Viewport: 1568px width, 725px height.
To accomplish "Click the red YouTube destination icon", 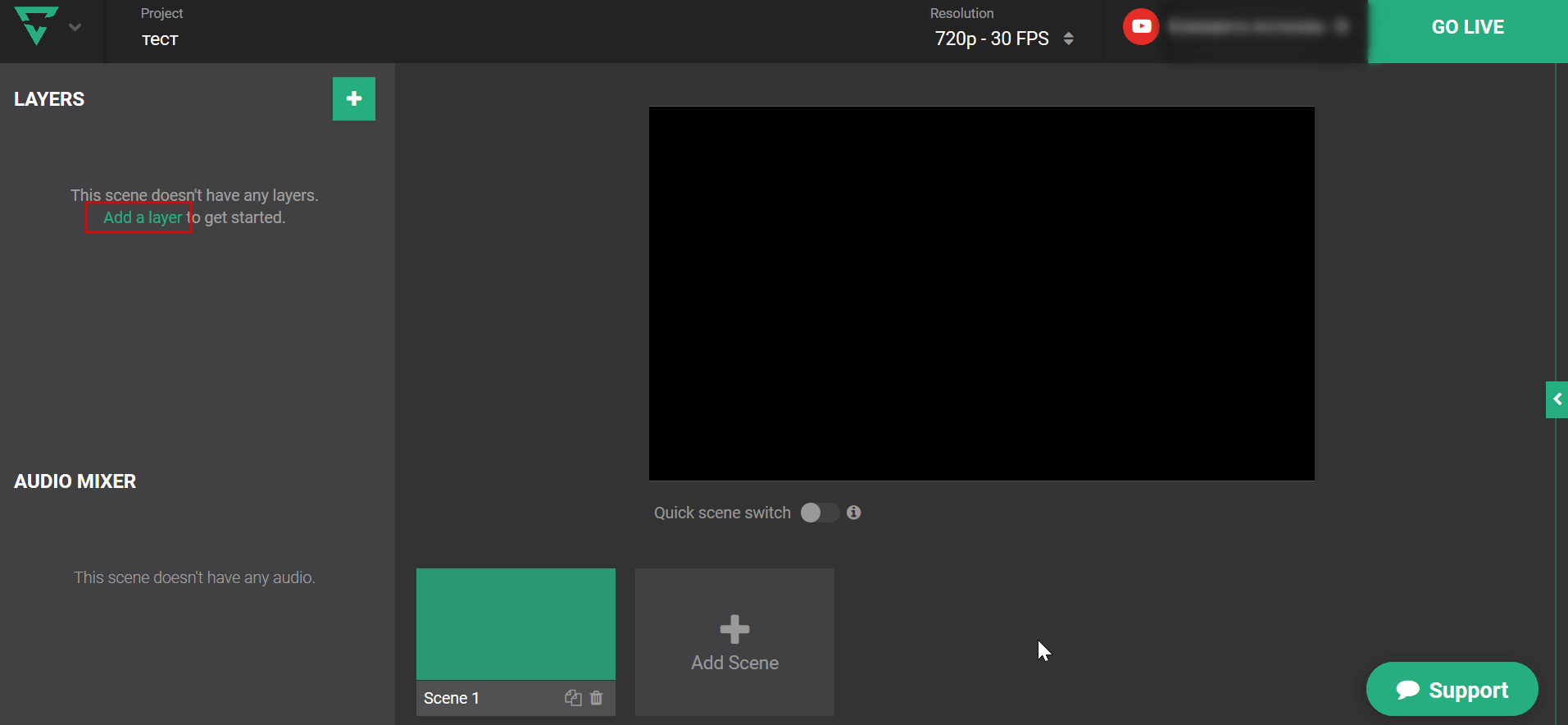I will pyautogui.click(x=1141, y=27).
